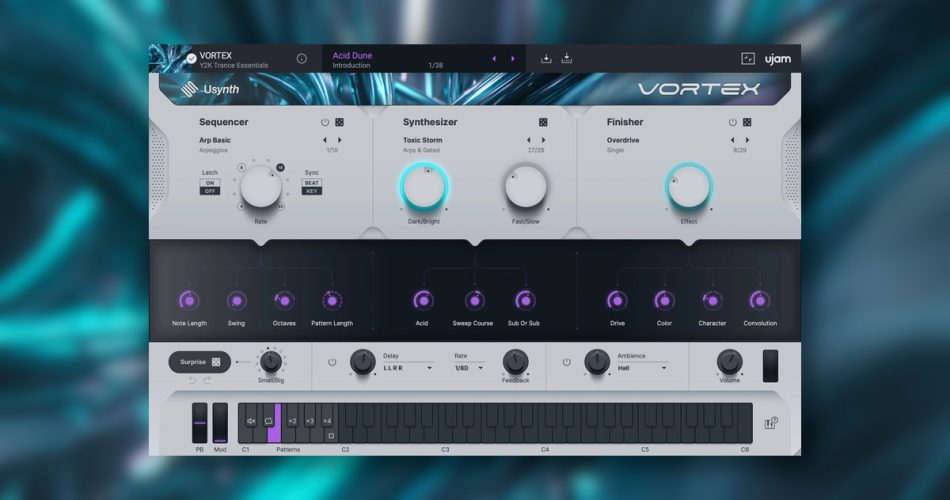This screenshot has width=950, height=500.
Task: Open the Rate dropdown set to 1/8D
Action: (468, 368)
